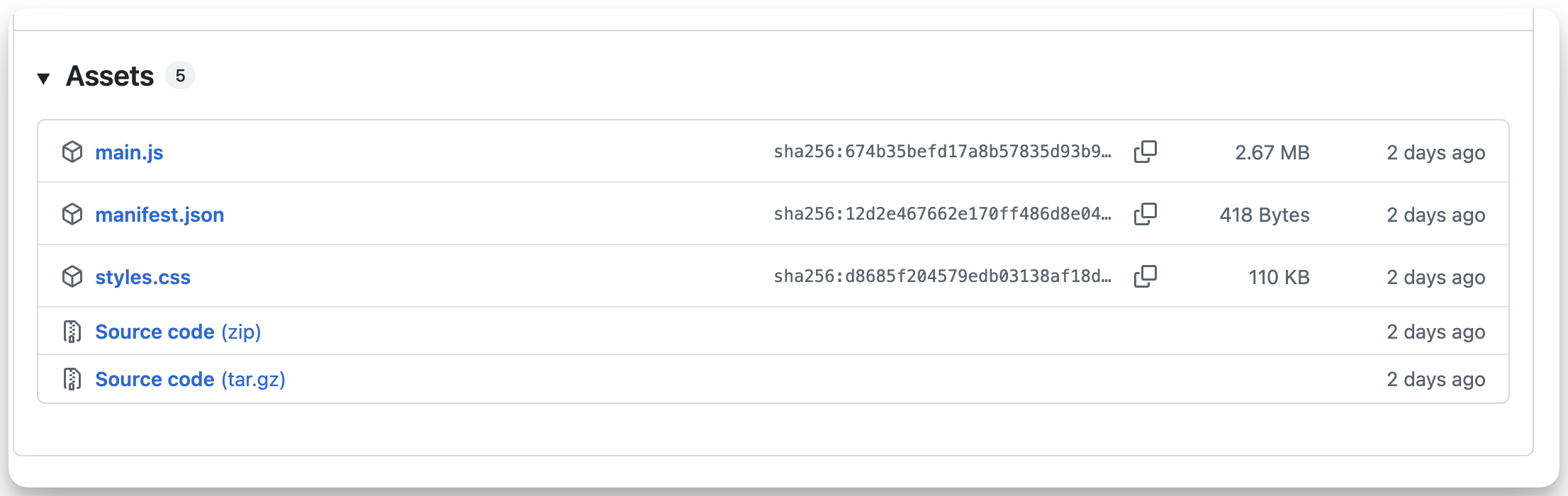
Task: Click the 2.67 MB file size
Action: point(1272,152)
